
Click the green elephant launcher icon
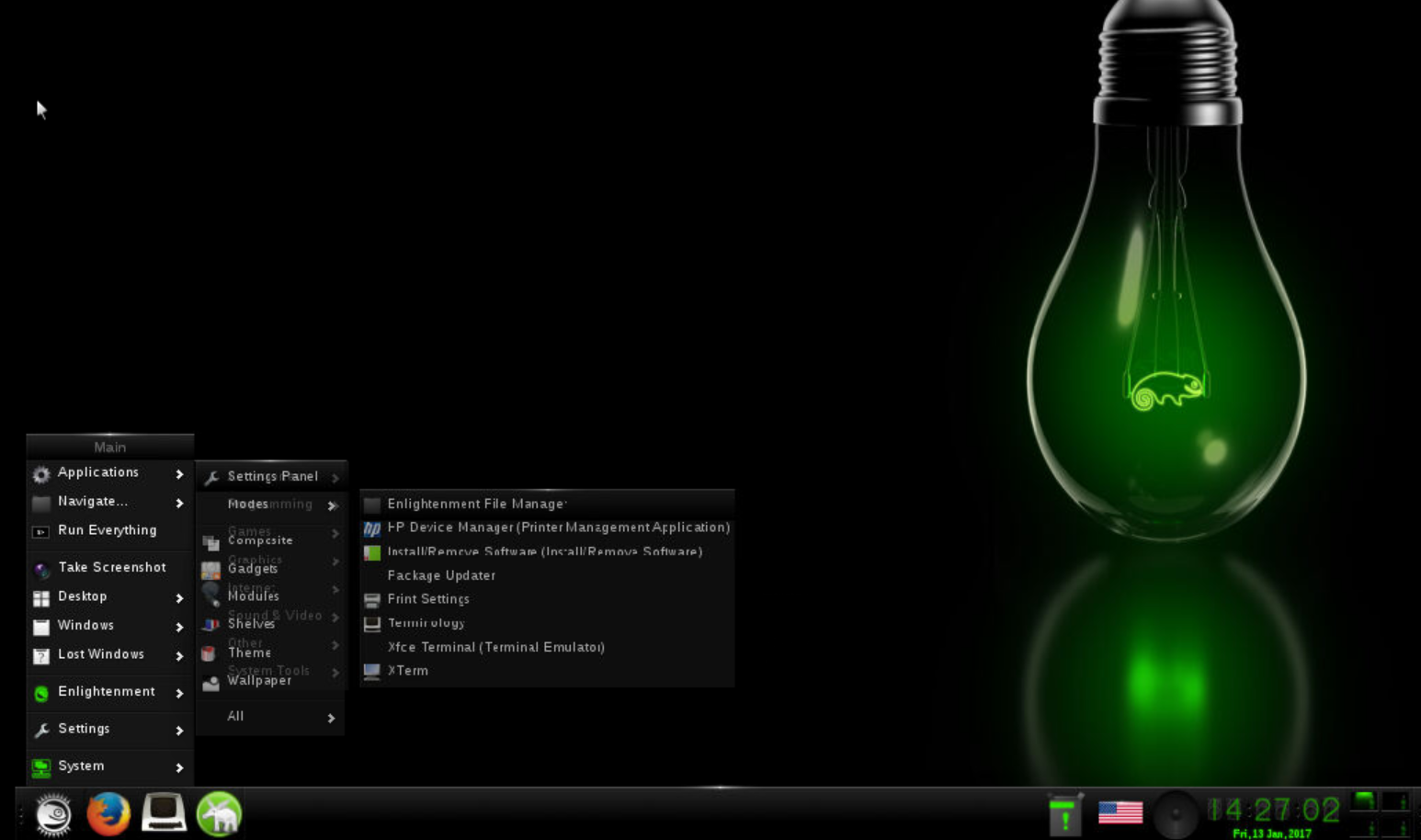pyautogui.click(x=219, y=814)
